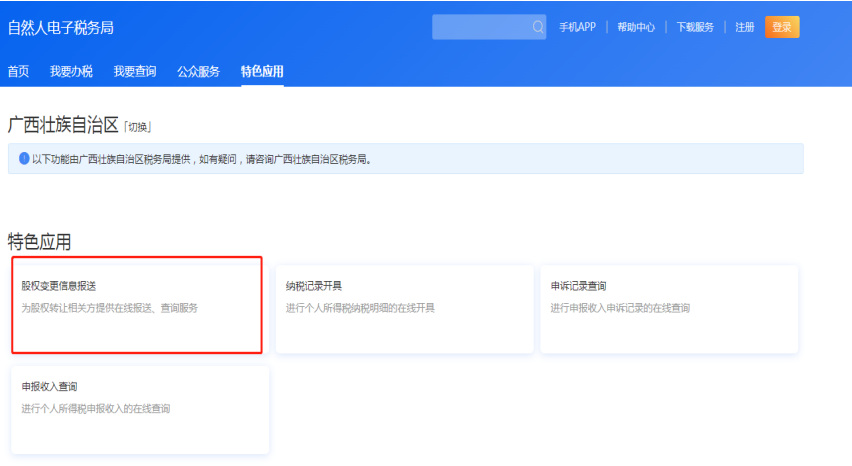This screenshot has height=466, width=852.
Task: Type in the top search box
Action: (x=482, y=27)
